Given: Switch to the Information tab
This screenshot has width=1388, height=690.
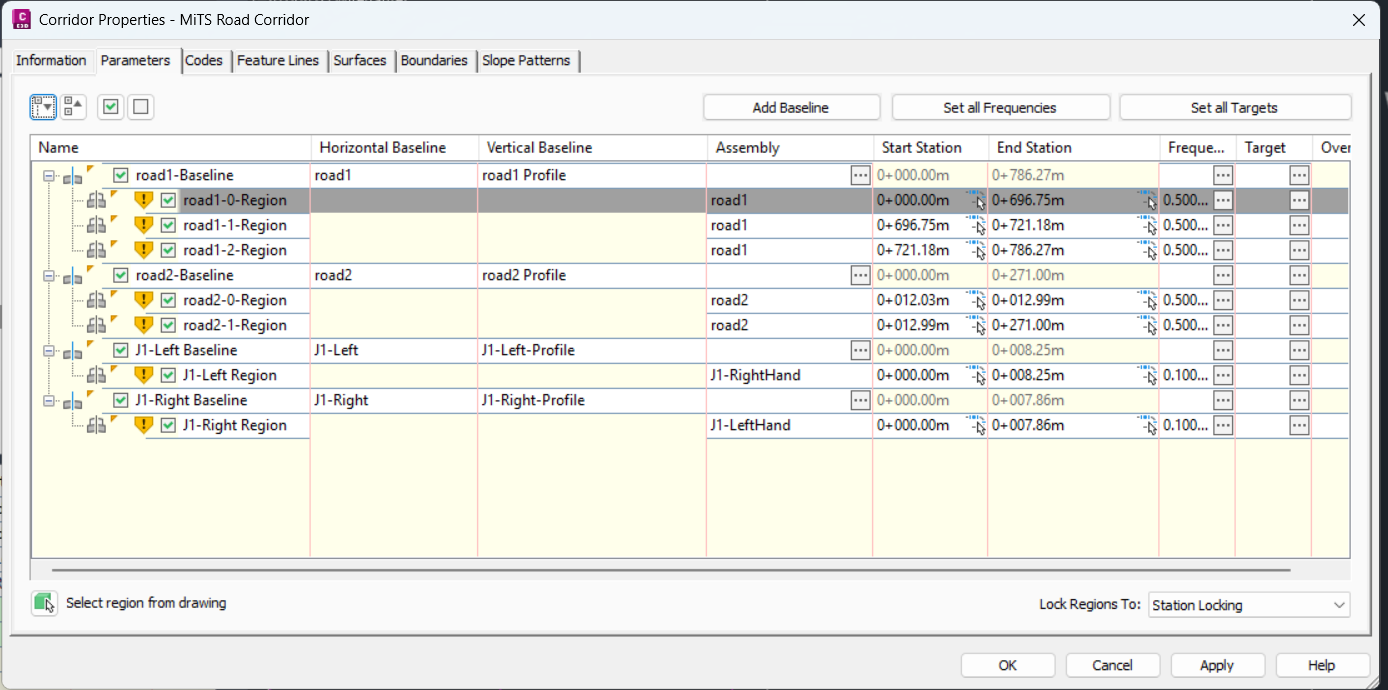Looking at the screenshot, I should [x=51, y=61].
